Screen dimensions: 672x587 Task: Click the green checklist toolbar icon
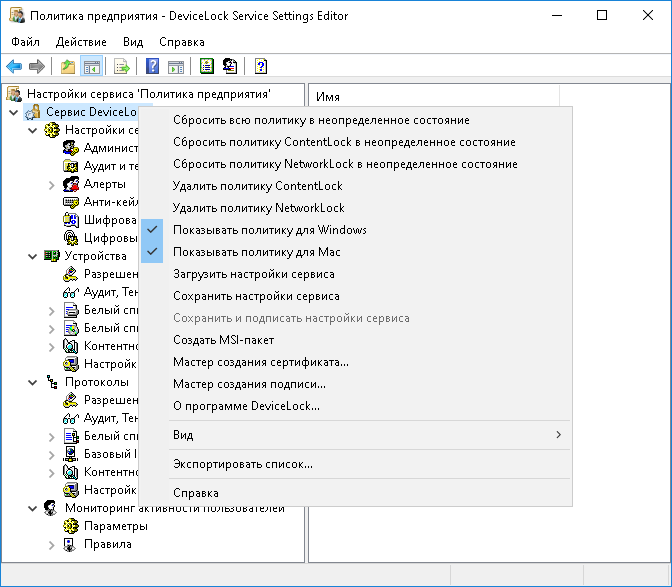207,67
